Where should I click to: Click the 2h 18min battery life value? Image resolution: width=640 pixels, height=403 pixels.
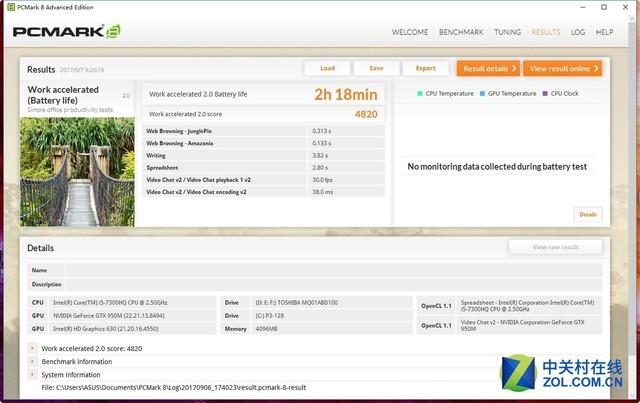(x=346, y=94)
